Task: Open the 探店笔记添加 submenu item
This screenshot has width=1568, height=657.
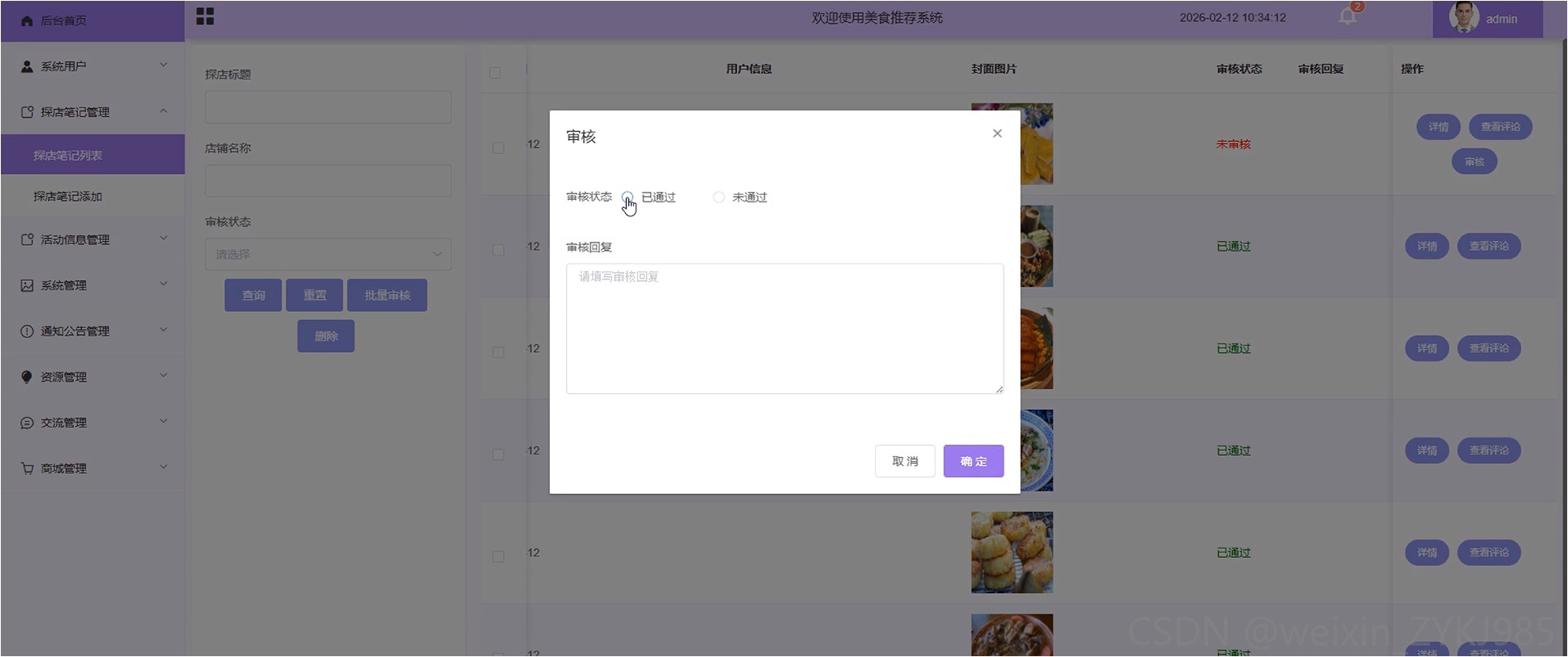Action: tap(93, 197)
